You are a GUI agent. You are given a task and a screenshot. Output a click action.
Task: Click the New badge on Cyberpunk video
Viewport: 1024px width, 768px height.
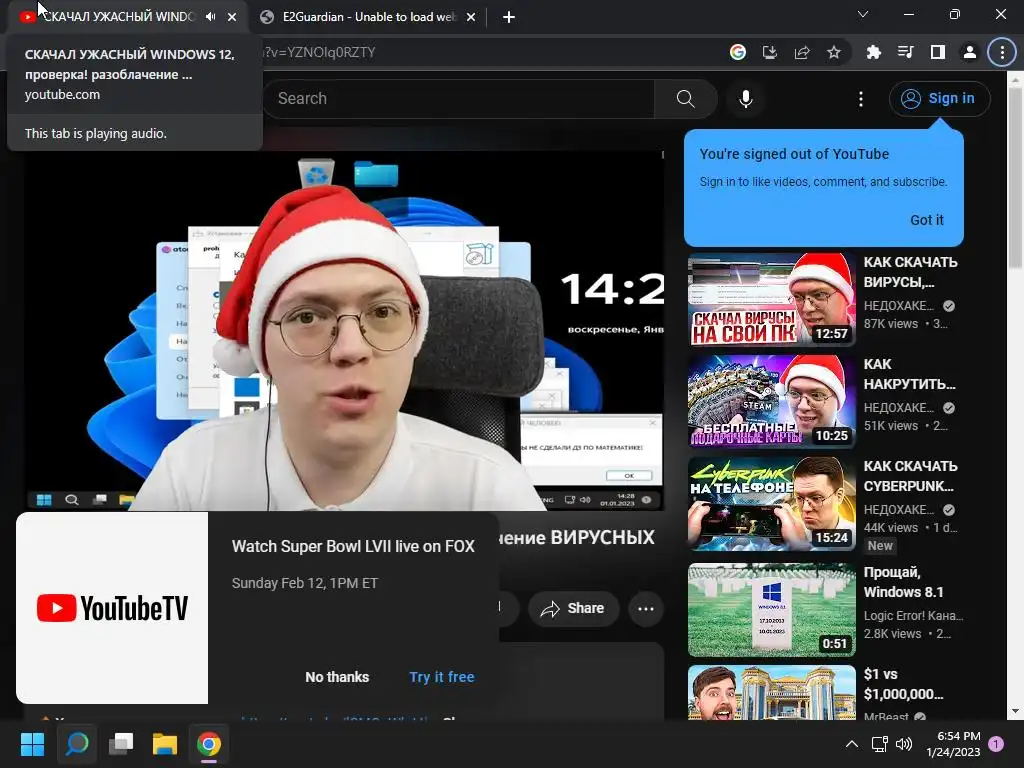880,546
